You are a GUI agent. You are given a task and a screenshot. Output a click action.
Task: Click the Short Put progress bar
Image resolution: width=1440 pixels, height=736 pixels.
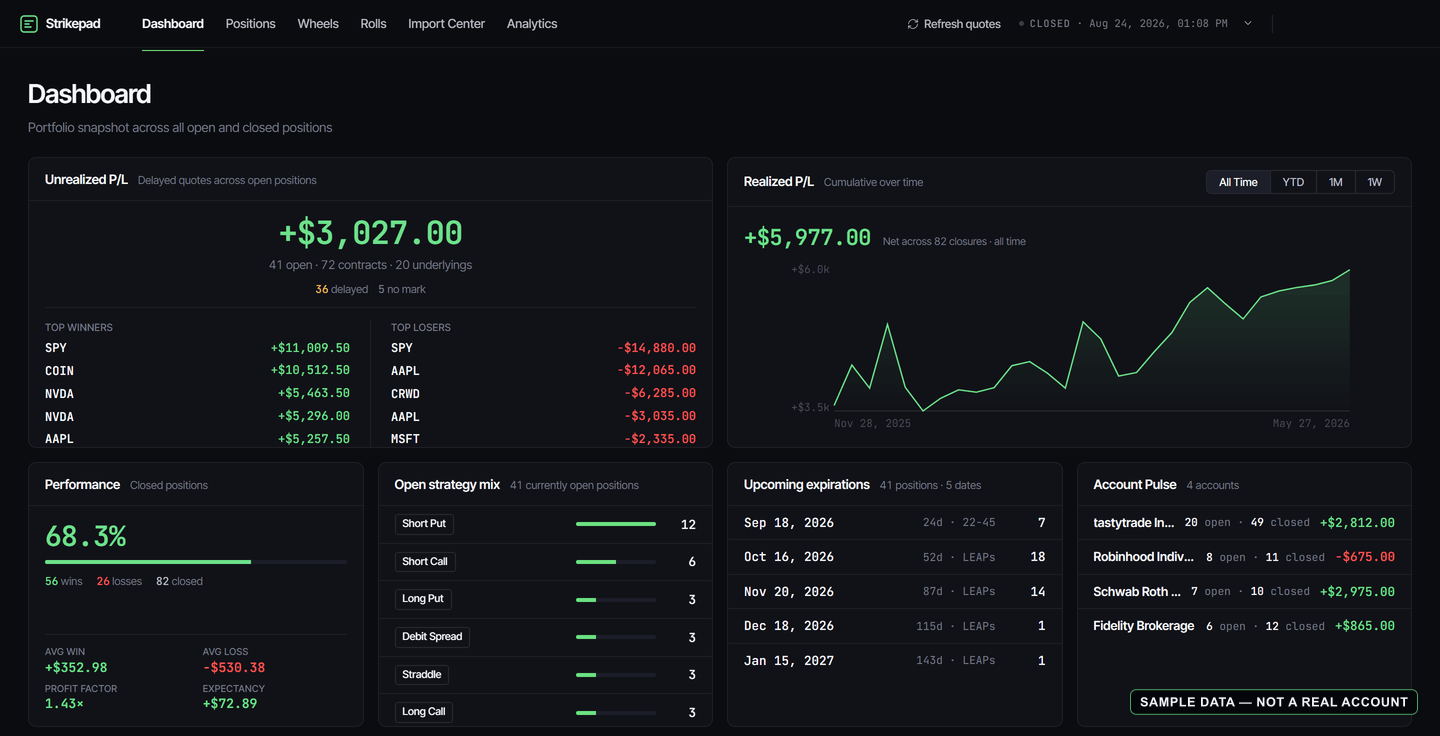pyautogui.click(x=616, y=524)
